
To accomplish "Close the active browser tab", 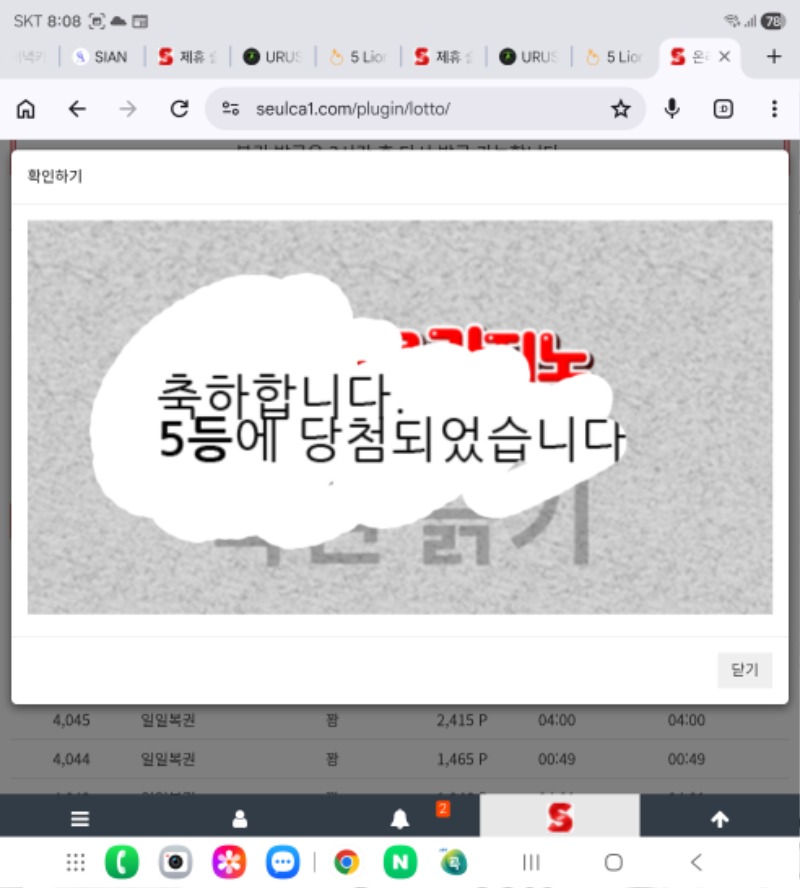I will (725, 57).
